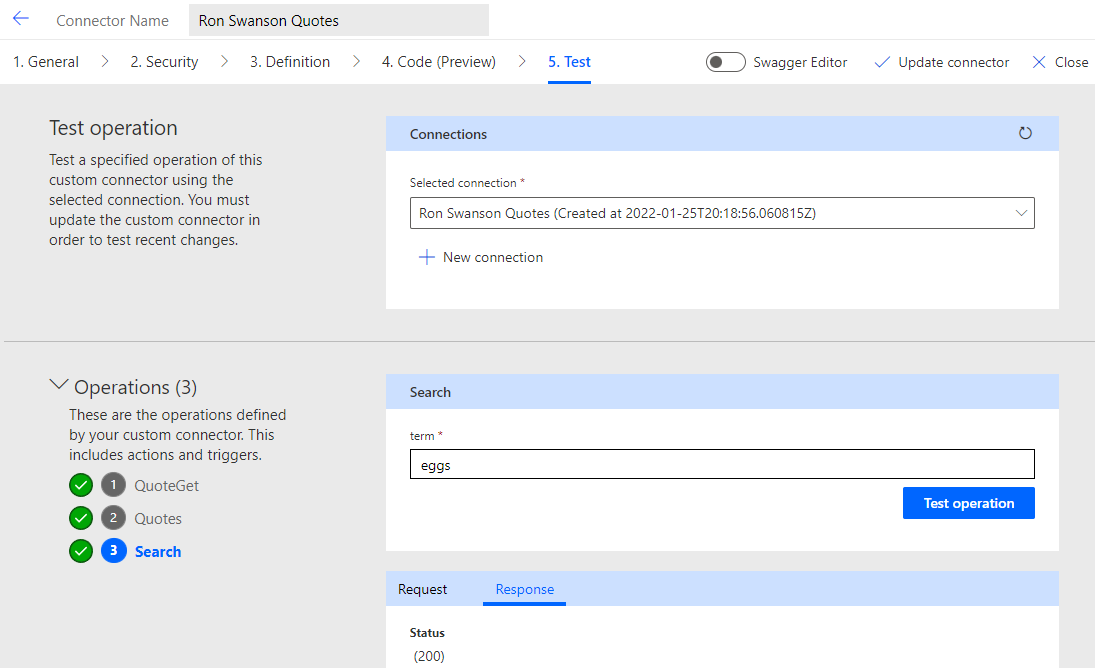Switch to the Request tab
1095x668 pixels.
click(422, 589)
